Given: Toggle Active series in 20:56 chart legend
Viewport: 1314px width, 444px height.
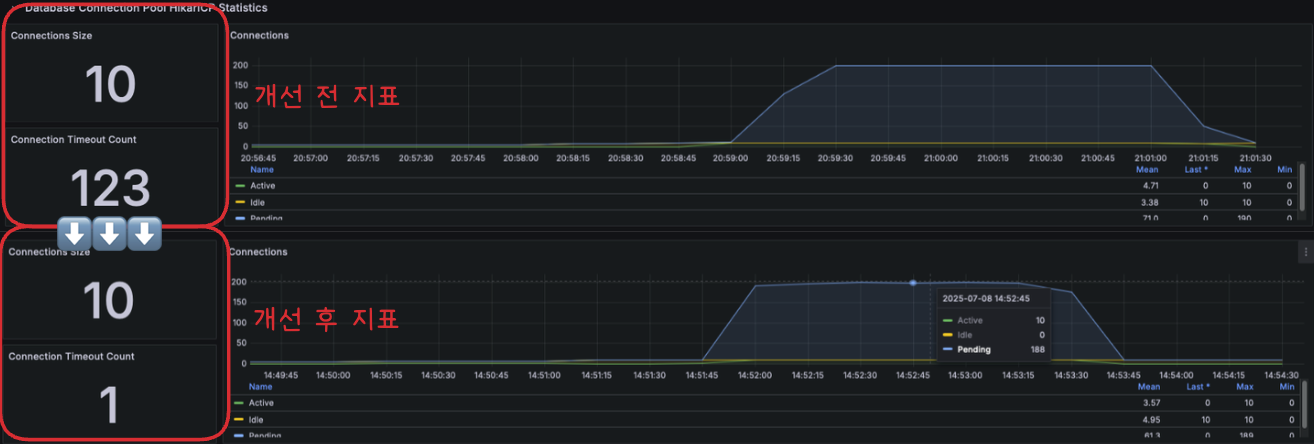Looking at the screenshot, I should [263, 186].
